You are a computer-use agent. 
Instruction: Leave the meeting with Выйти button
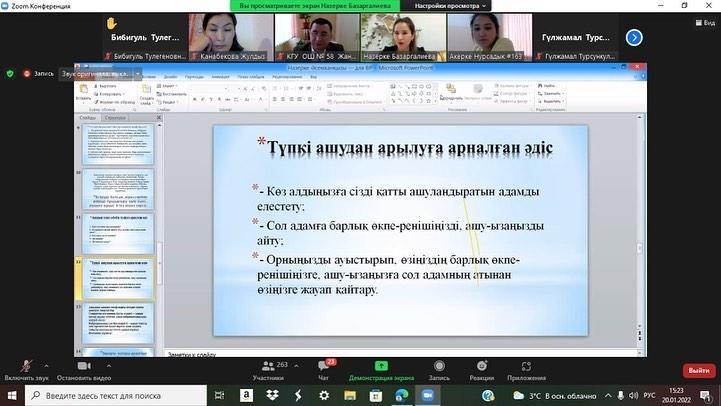coord(696,370)
